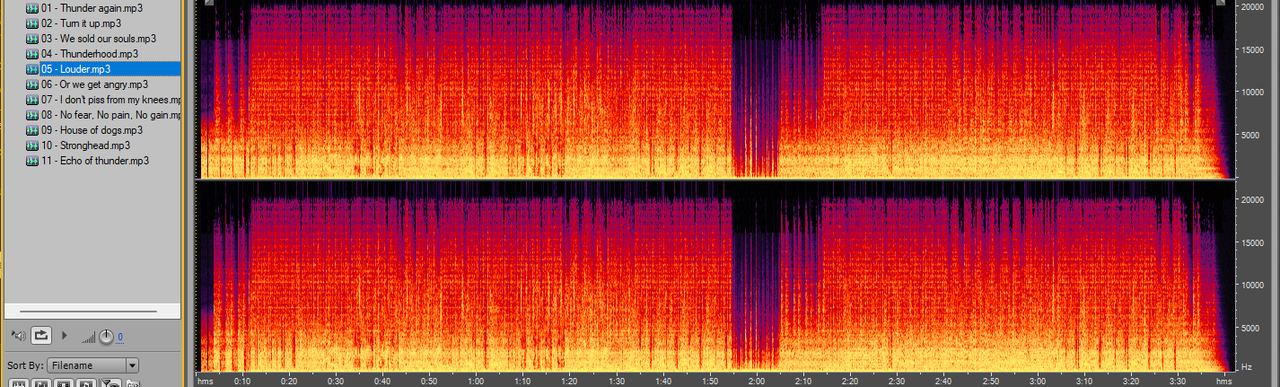Screen dimensions: 1280x387
Task: Click the 1:00 mark on the time ruler
Action: [476, 381]
